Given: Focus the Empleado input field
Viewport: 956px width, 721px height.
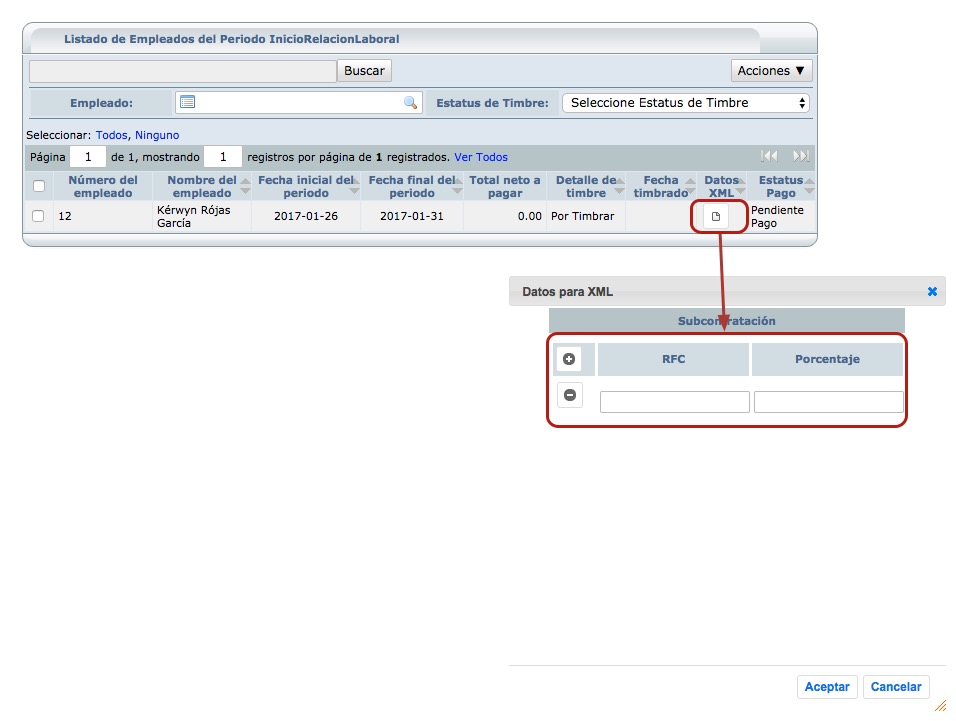Looking at the screenshot, I should 299,102.
